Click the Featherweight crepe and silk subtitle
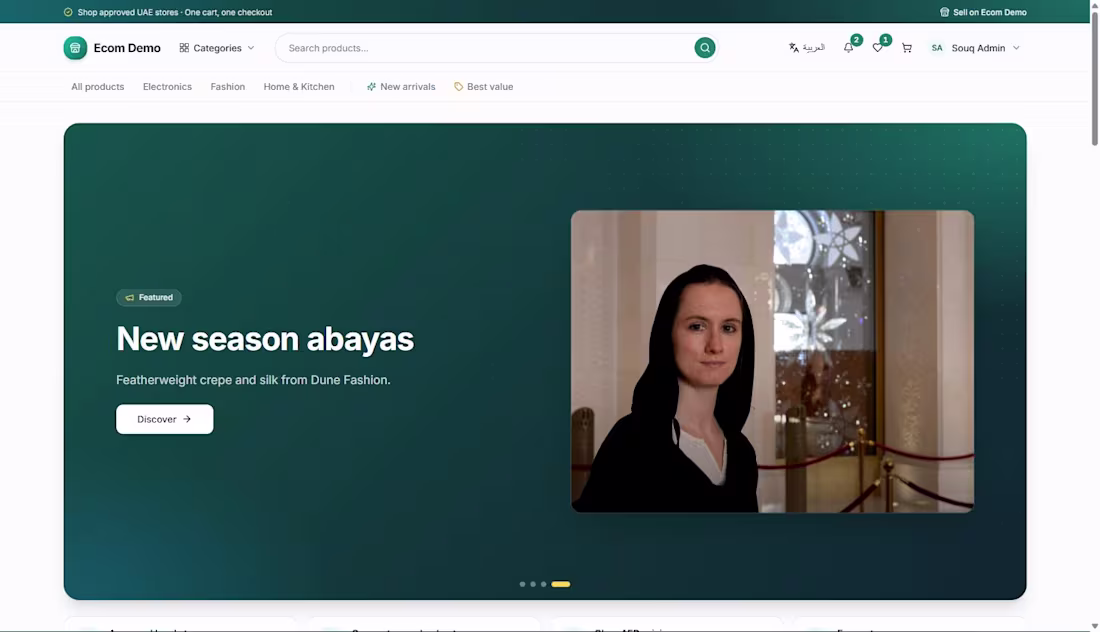This screenshot has width=1100, height=632. pyautogui.click(x=253, y=379)
